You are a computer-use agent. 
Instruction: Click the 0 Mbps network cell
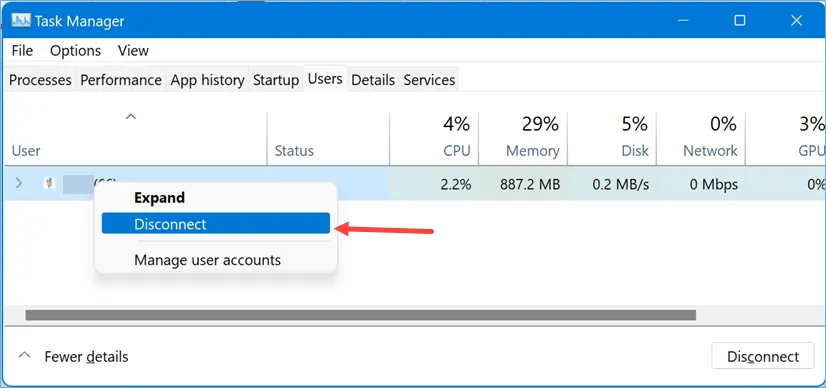701,184
